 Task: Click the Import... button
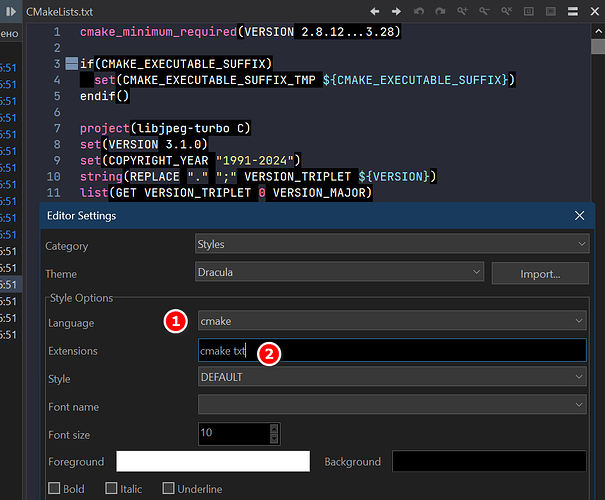540,274
